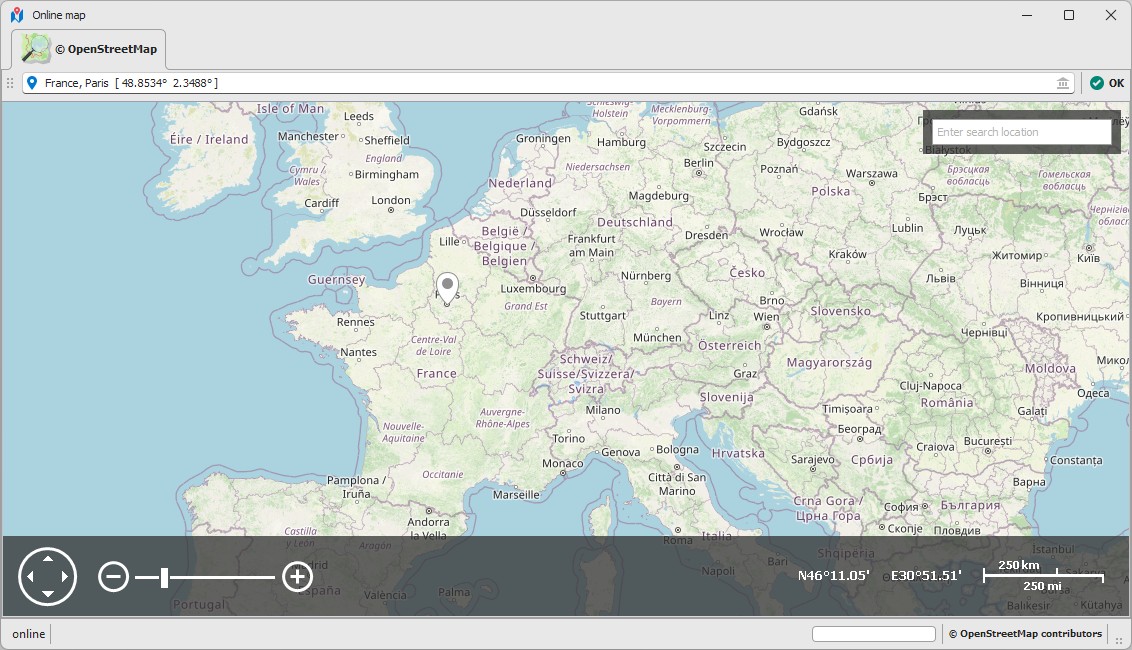Pan the map left with the left arrow
Viewport: 1132px width, 650px height.
(30, 576)
